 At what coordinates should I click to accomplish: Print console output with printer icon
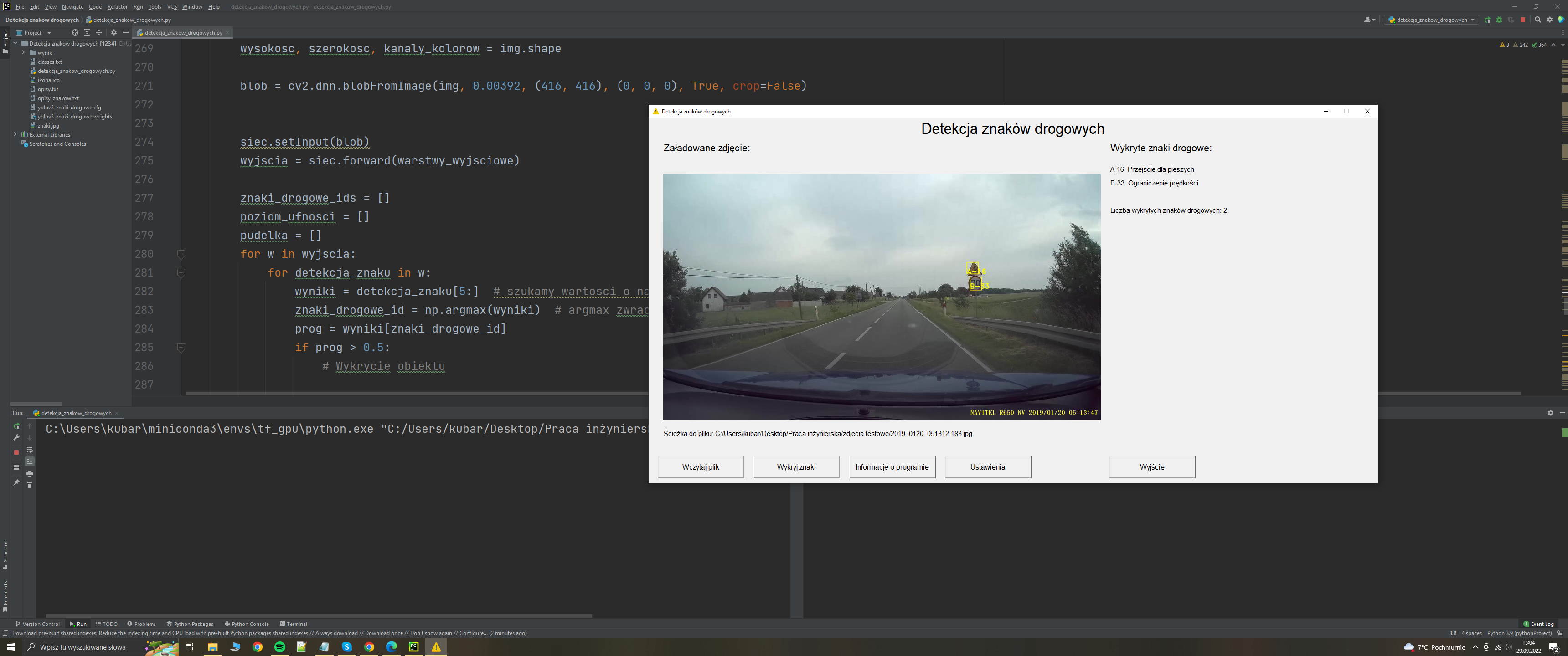(x=29, y=473)
